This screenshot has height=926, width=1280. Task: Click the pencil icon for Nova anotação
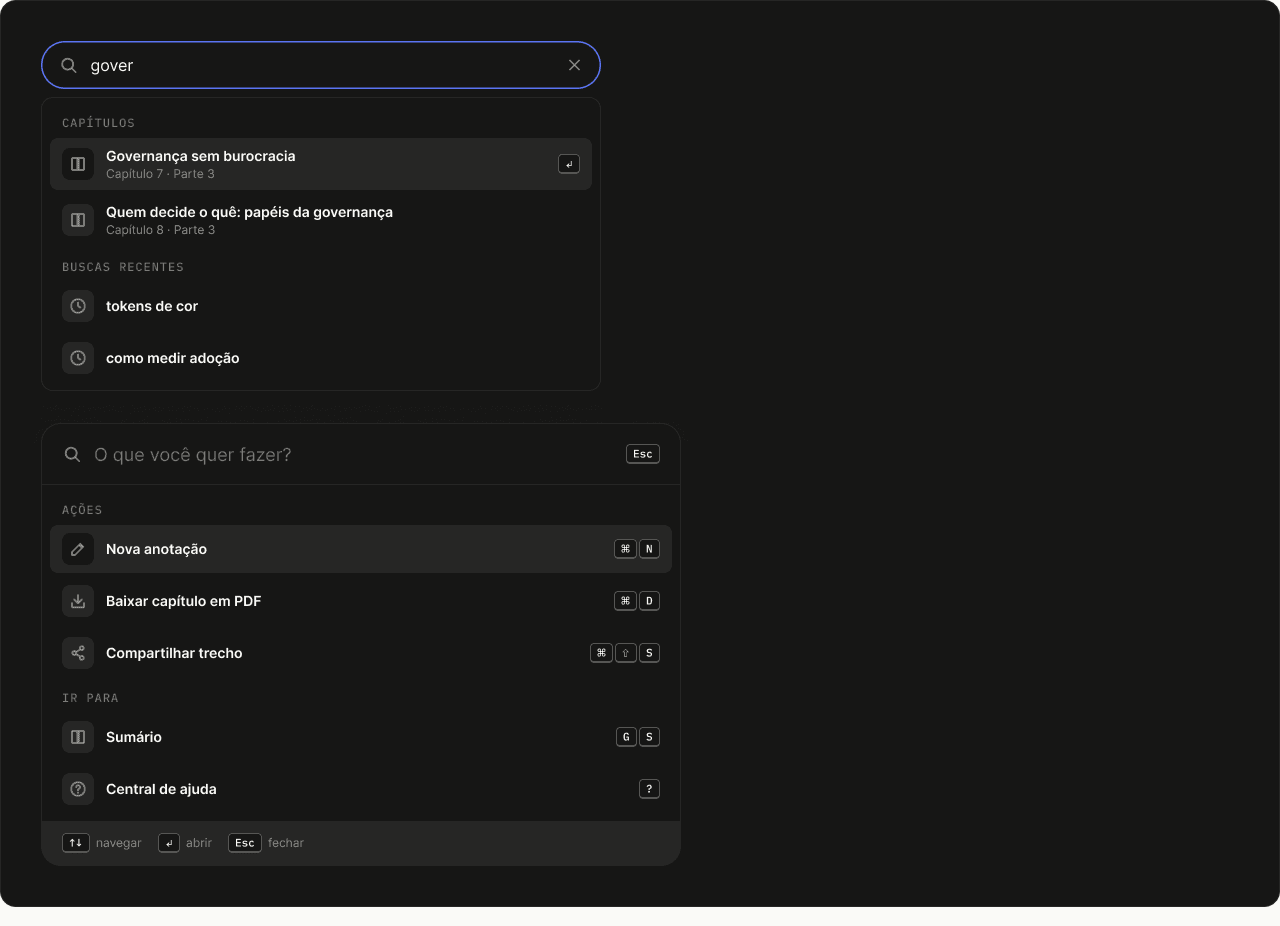click(78, 549)
